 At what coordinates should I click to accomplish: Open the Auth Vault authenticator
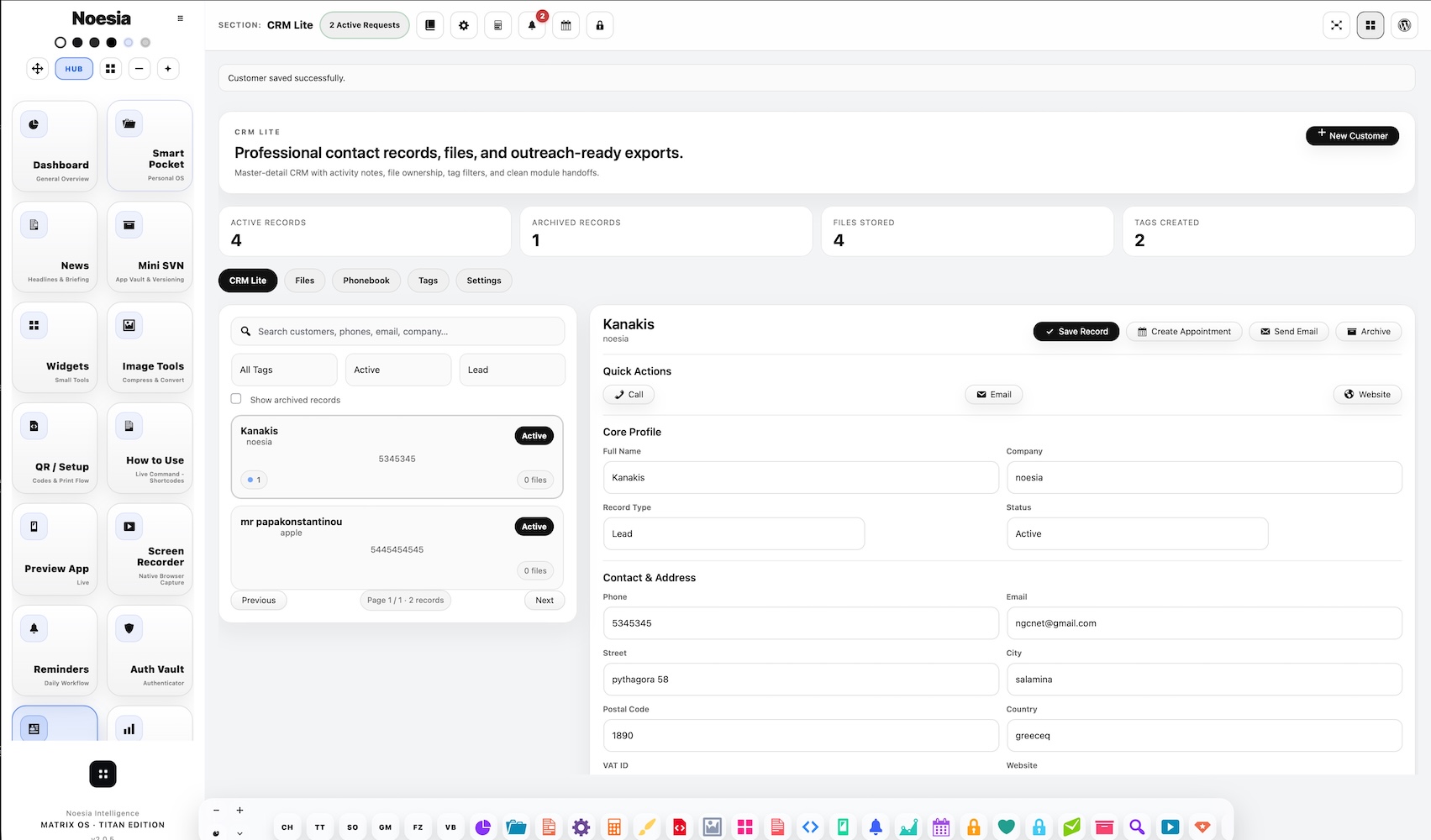[150, 651]
